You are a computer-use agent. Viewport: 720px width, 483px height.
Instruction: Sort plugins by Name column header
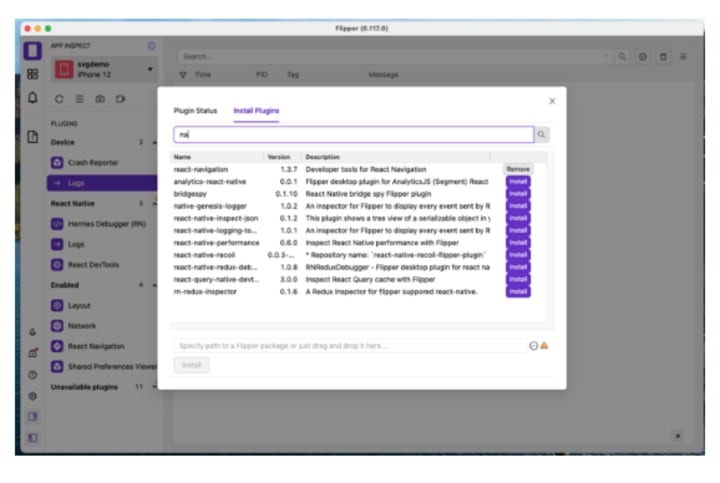182,157
